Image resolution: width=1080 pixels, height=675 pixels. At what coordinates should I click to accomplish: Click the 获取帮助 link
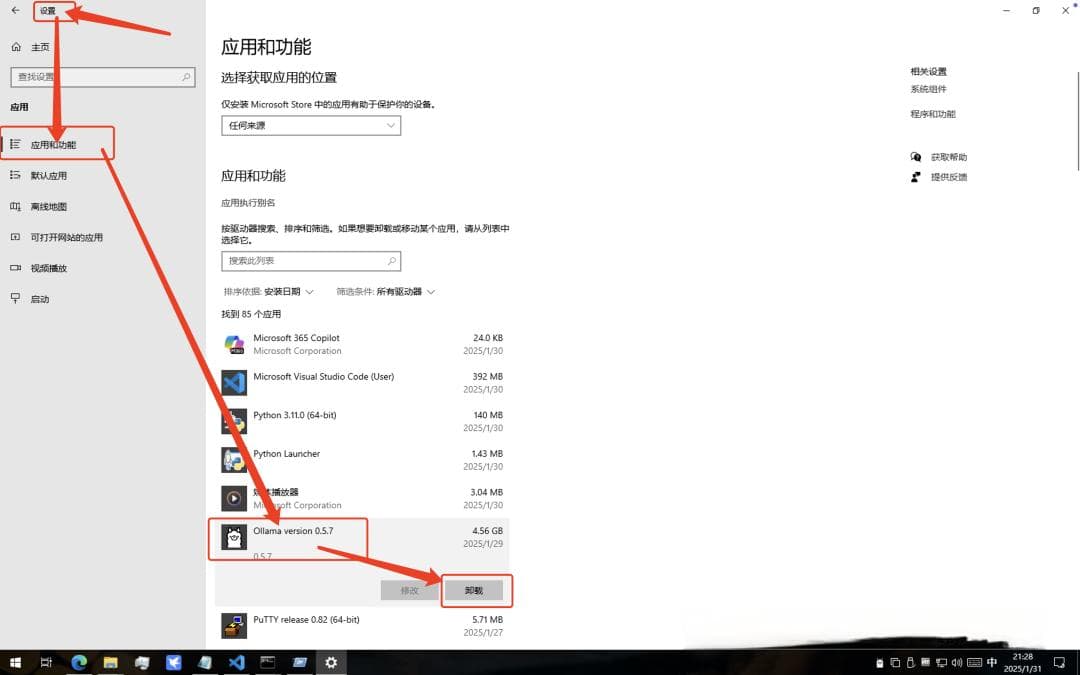[949, 157]
